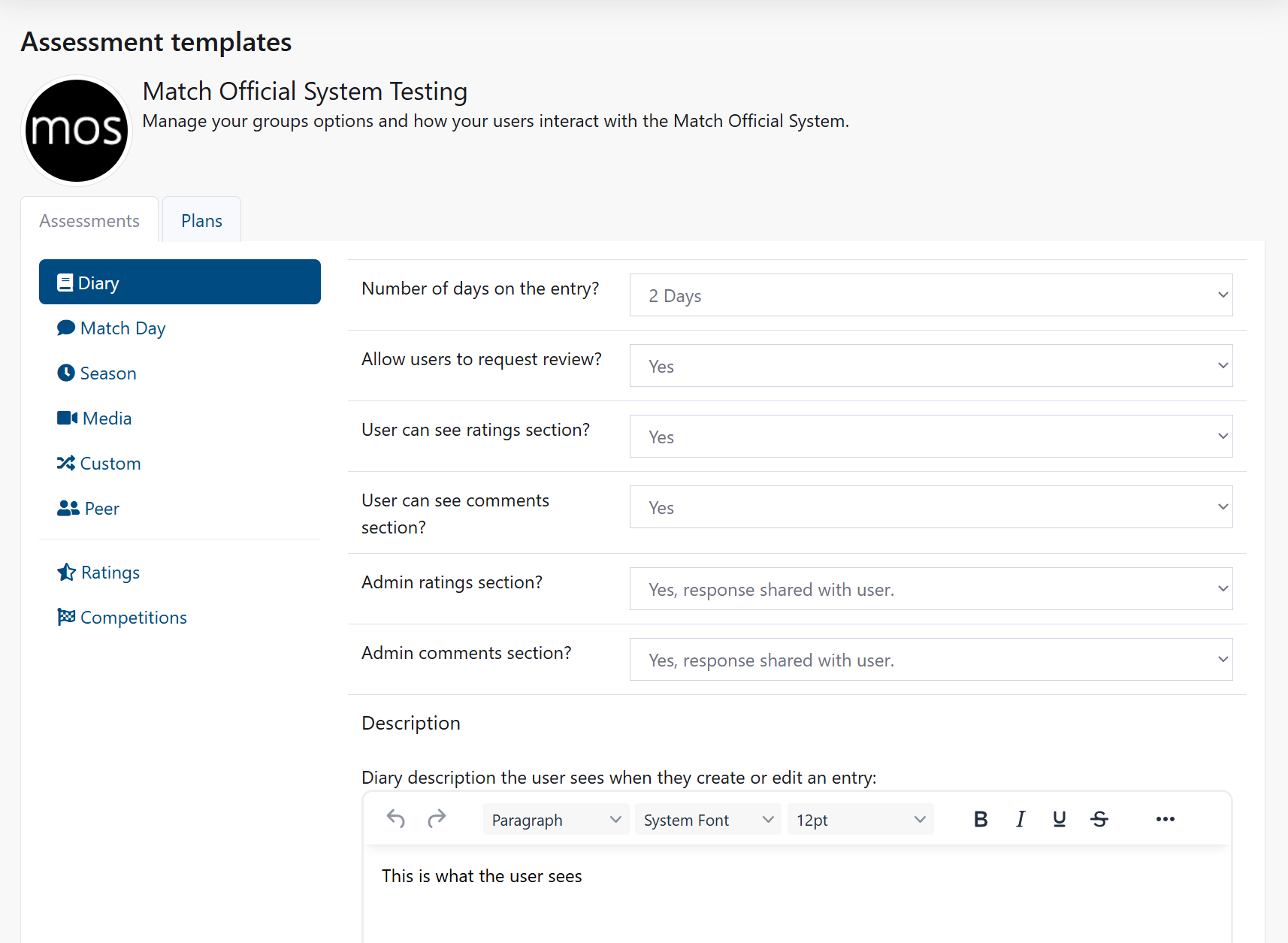Click the Ratings star icon
The image size is (1288, 943).
point(66,572)
